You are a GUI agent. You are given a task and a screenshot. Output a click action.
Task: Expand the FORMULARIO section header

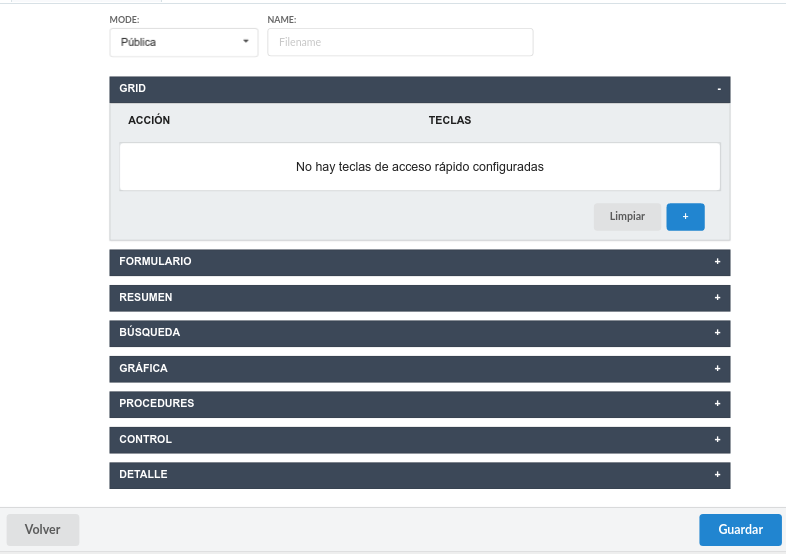[x=155, y=261]
